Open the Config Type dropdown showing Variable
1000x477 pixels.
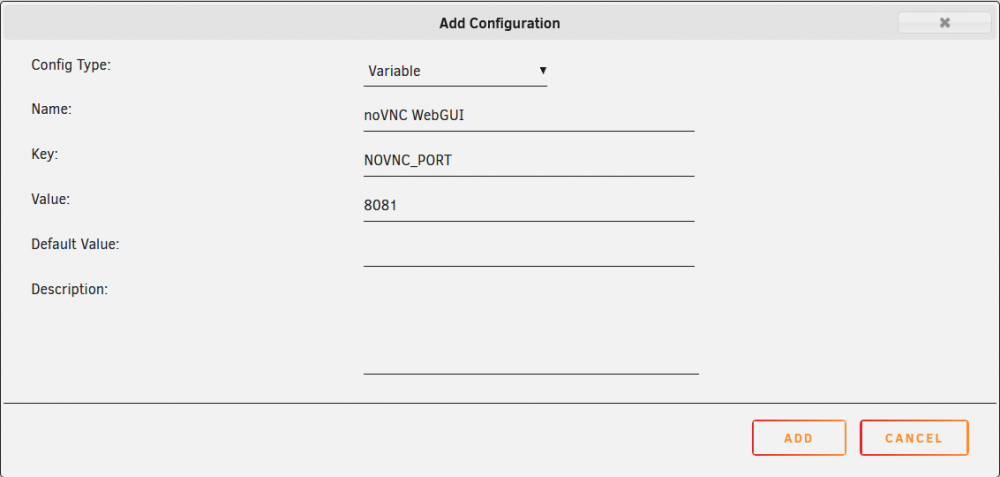[455, 71]
